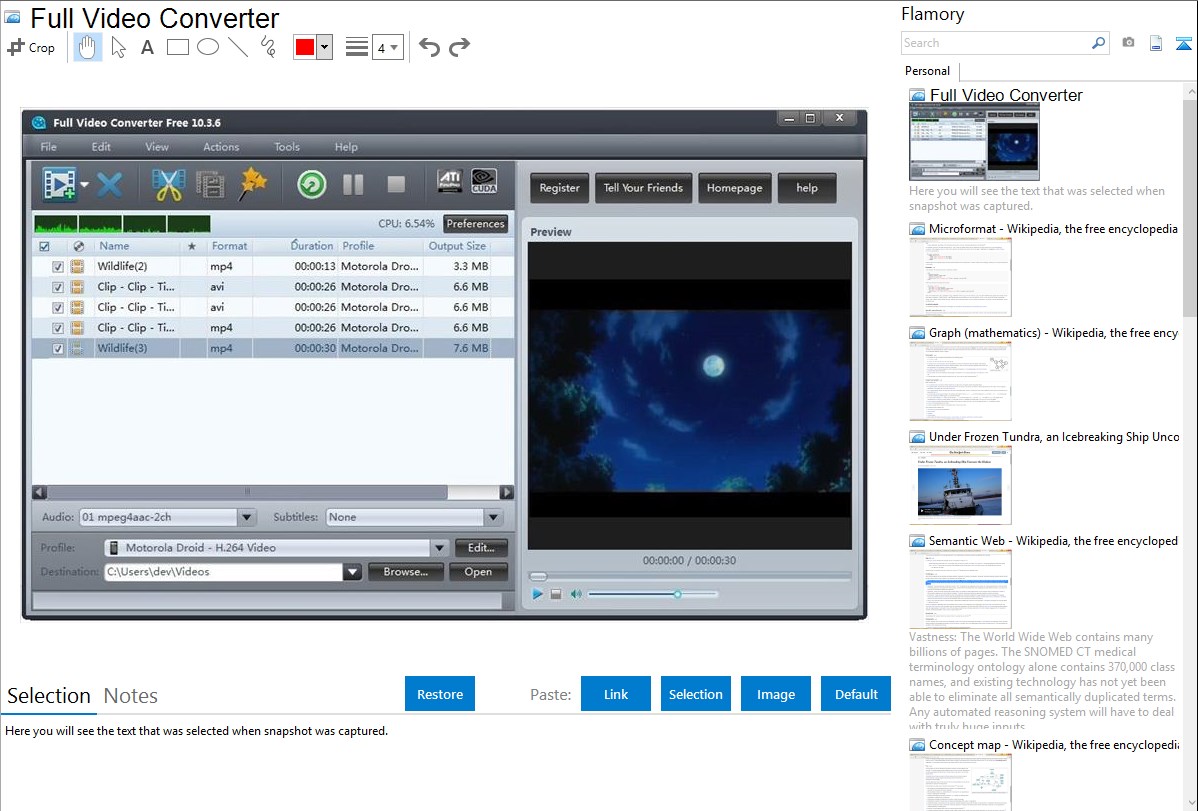Toggle the select-all checkbox in the list header
This screenshot has height=811, width=1198.
point(43,246)
